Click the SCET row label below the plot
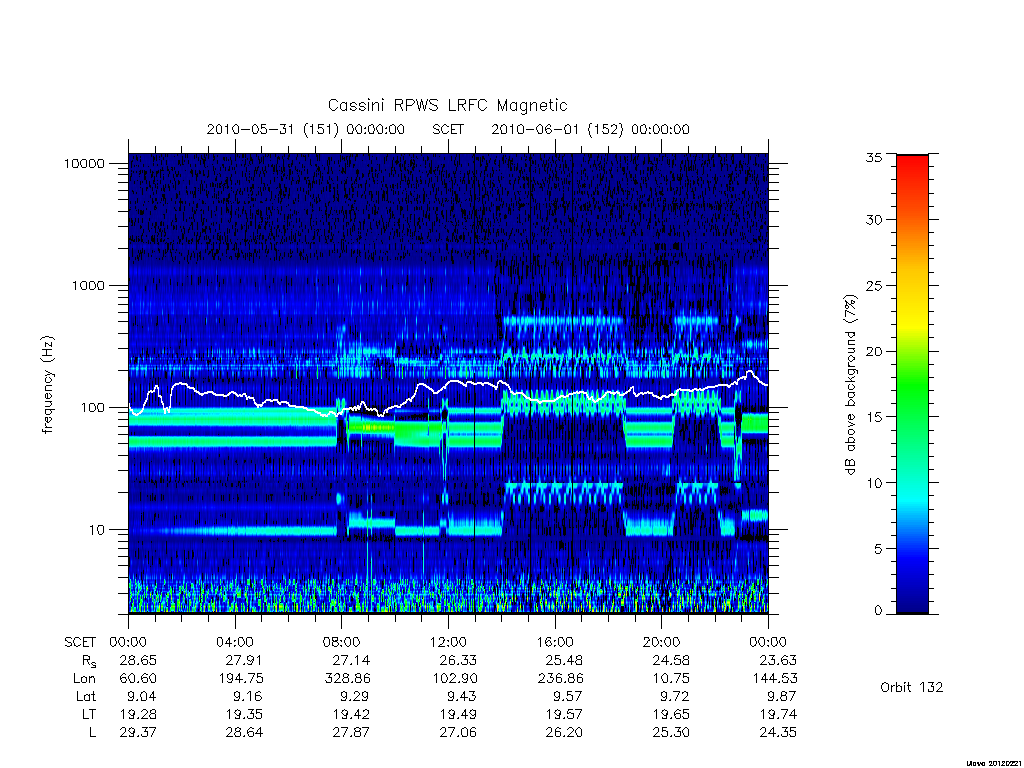Image resolution: width=1024 pixels, height=768 pixels. click(80, 642)
